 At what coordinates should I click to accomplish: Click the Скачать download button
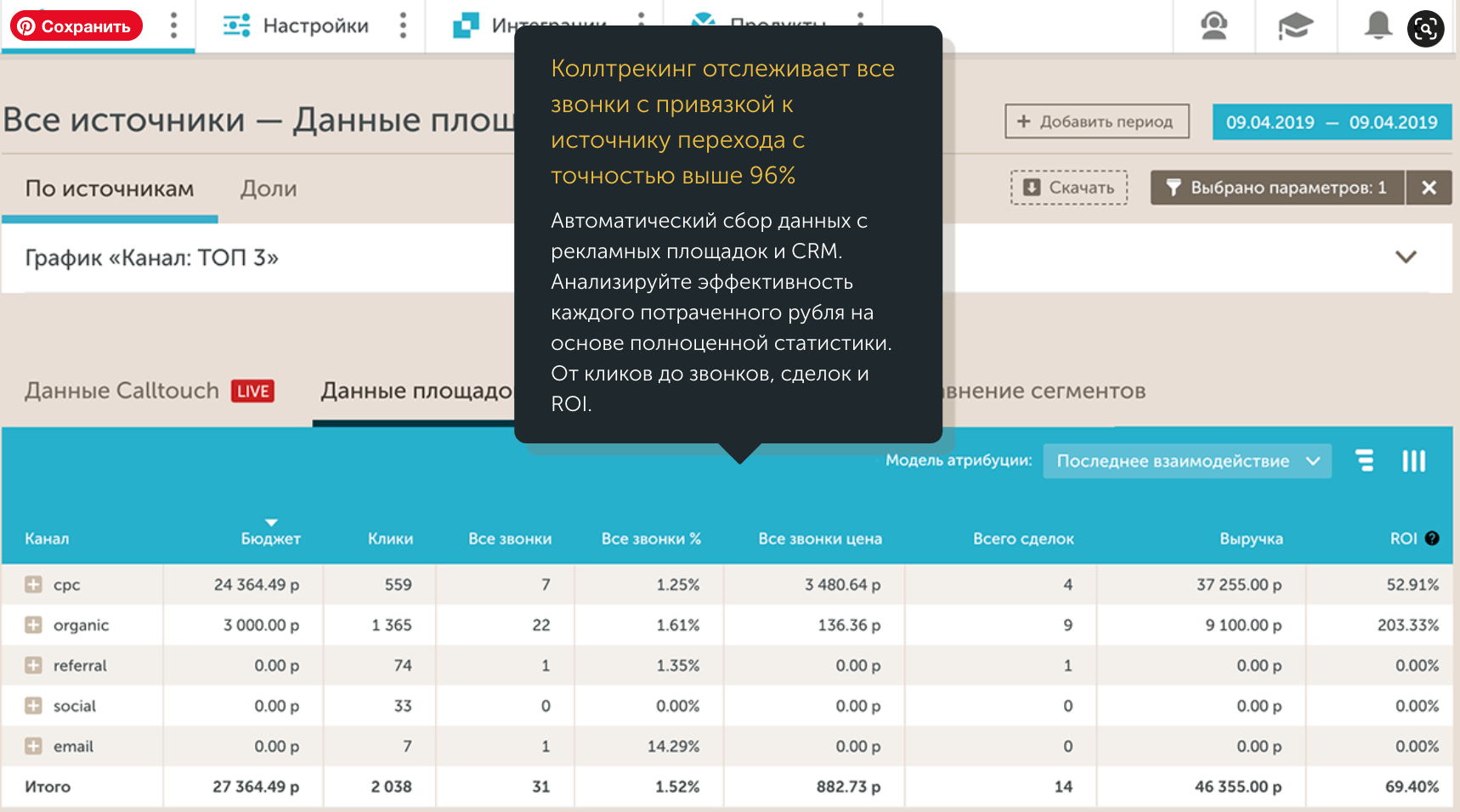click(x=1069, y=188)
